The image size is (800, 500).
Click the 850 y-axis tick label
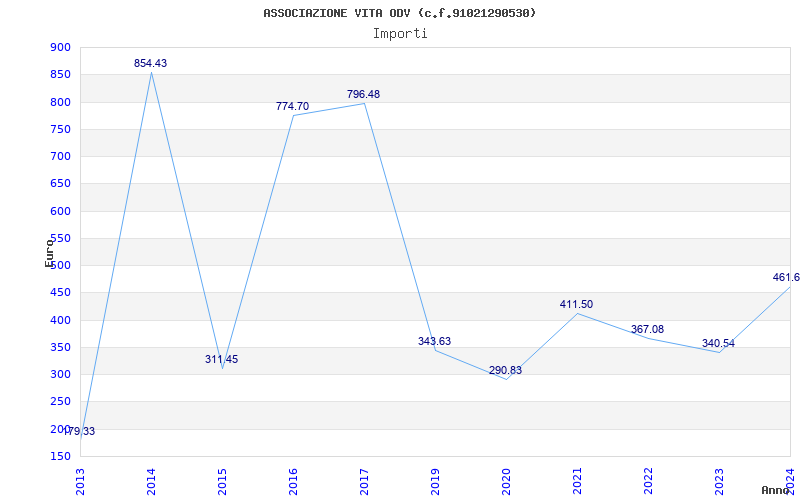tap(60, 74)
